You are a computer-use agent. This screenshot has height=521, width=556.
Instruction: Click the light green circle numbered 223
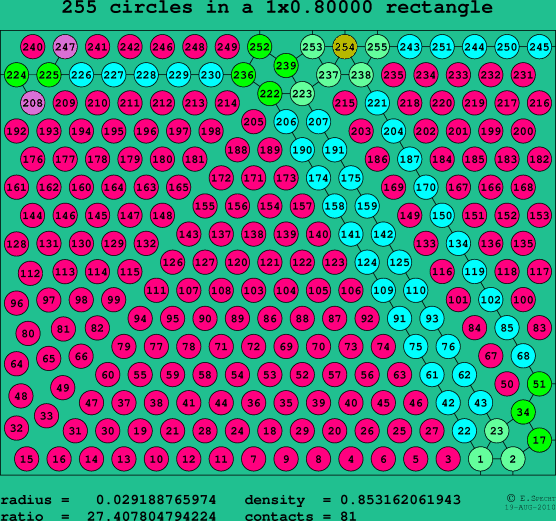(x=302, y=94)
